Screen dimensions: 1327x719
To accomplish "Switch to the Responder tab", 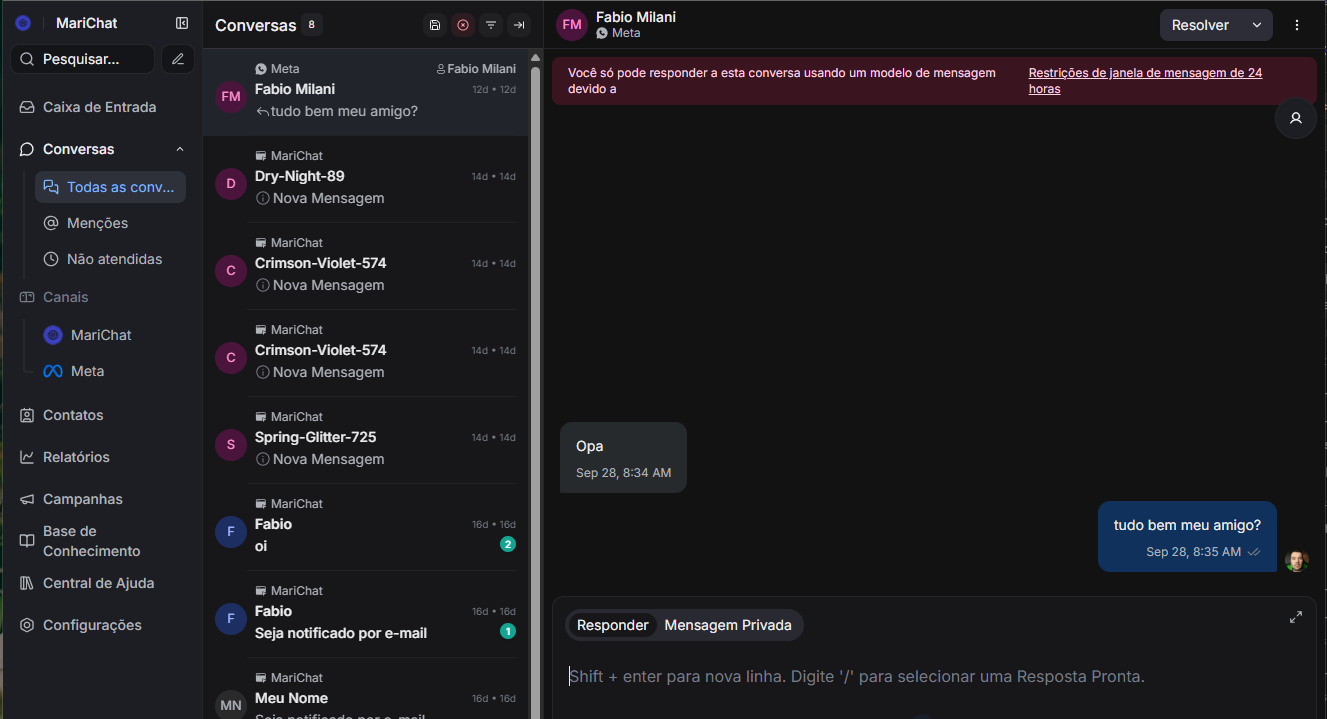I will coord(613,625).
